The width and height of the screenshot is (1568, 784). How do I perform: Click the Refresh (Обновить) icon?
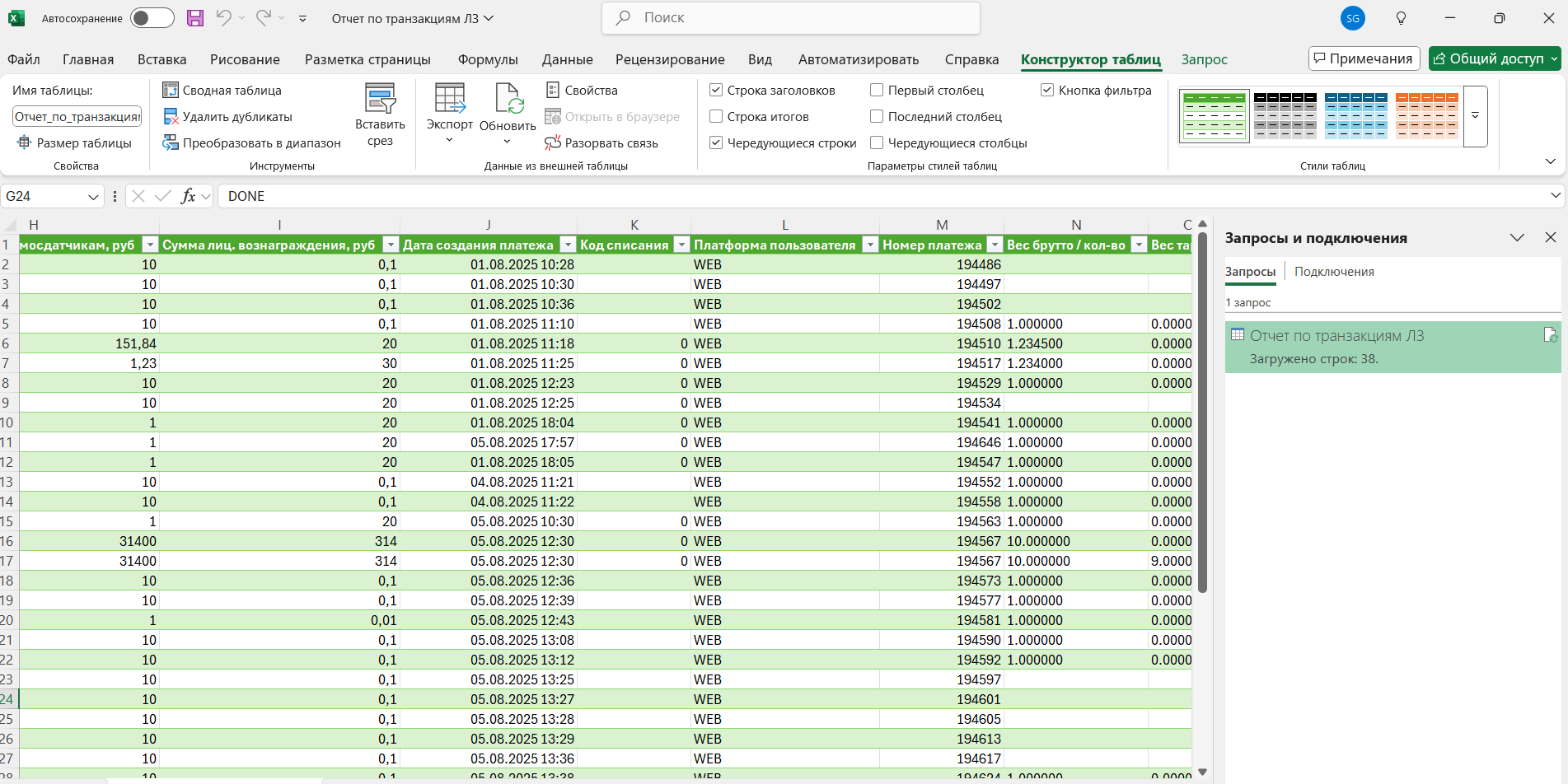pyautogui.click(x=508, y=100)
